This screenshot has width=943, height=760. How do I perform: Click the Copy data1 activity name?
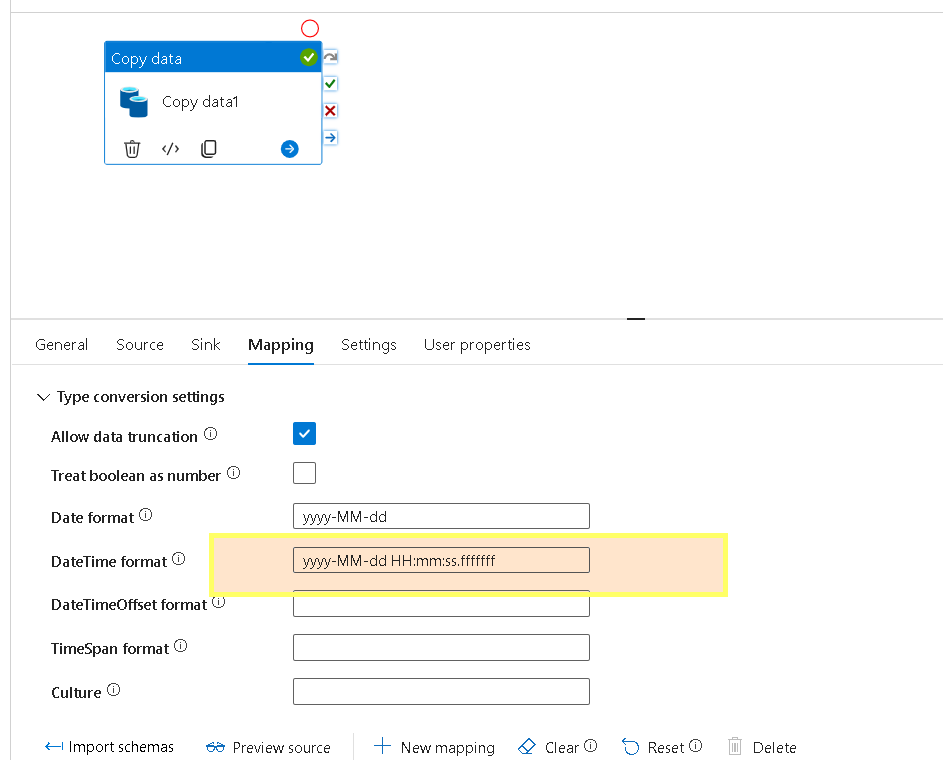coord(200,102)
